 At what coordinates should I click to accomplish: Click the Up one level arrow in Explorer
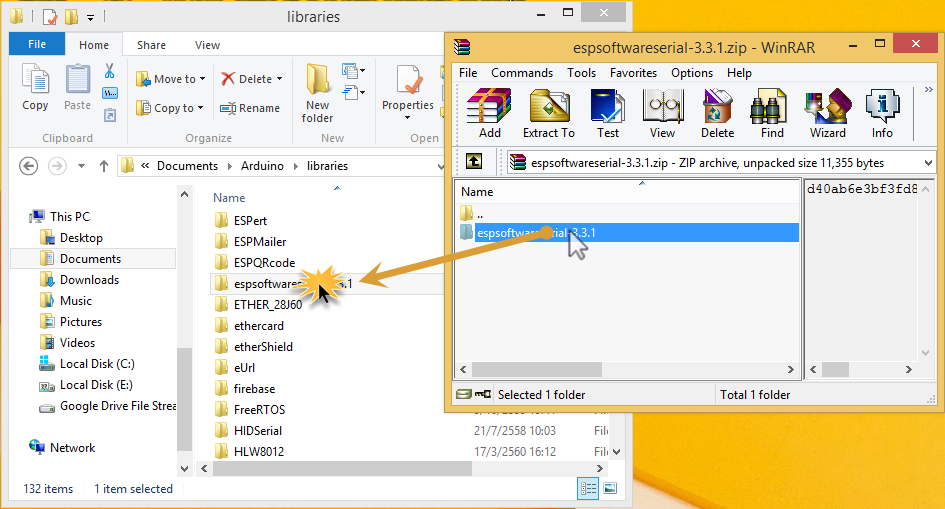tap(104, 166)
